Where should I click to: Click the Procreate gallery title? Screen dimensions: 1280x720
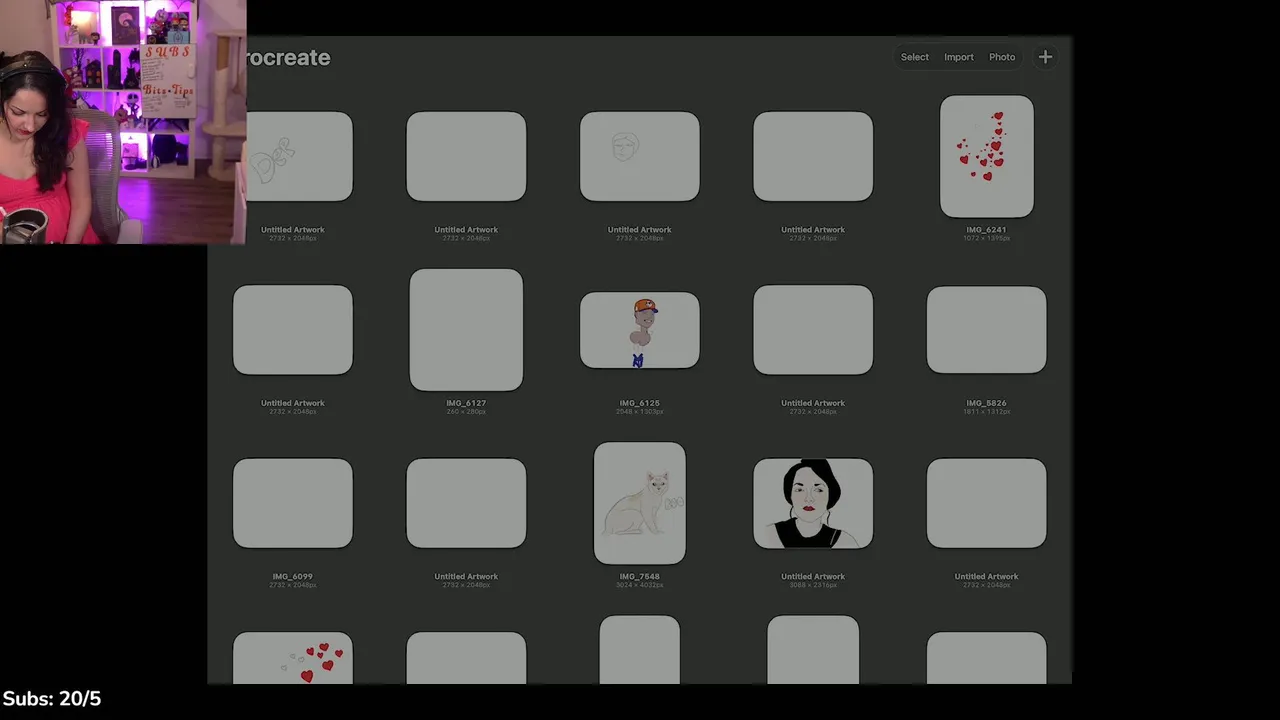click(288, 58)
